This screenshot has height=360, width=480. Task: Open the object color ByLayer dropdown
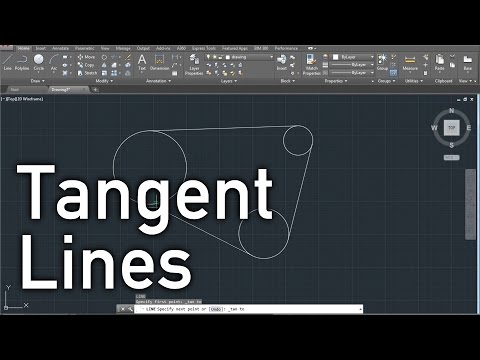(353, 57)
